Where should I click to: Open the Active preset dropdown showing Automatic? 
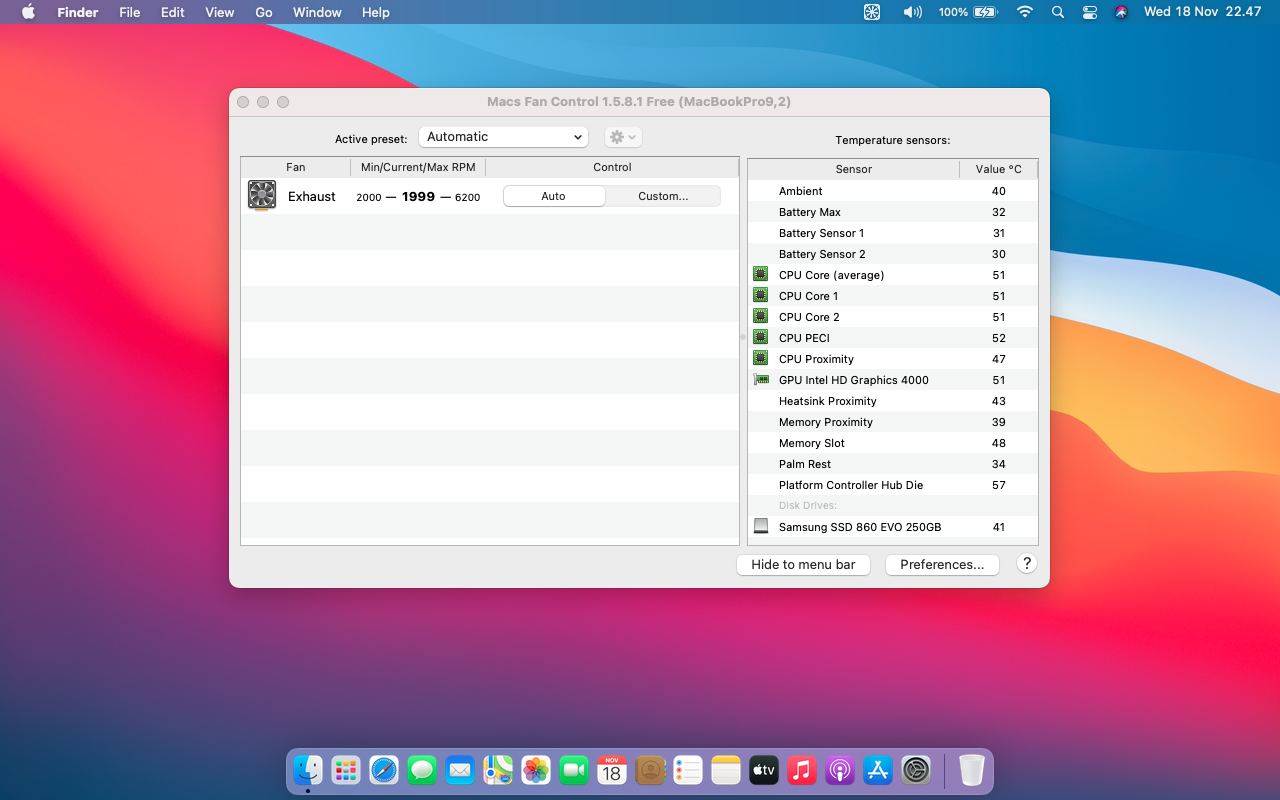click(x=503, y=137)
